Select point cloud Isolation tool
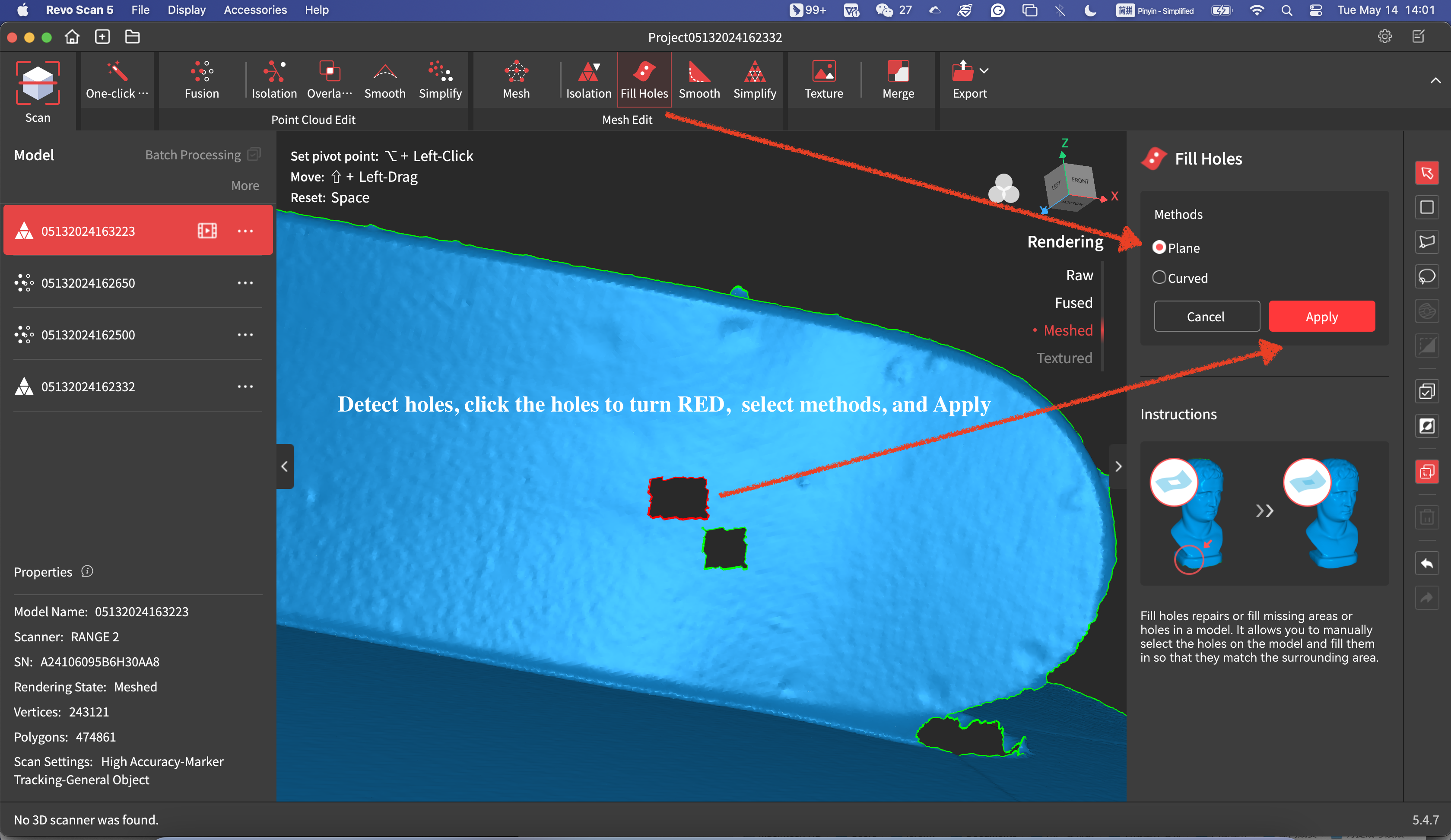The height and width of the screenshot is (840, 1451). pyautogui.click(x=274, y=79)
